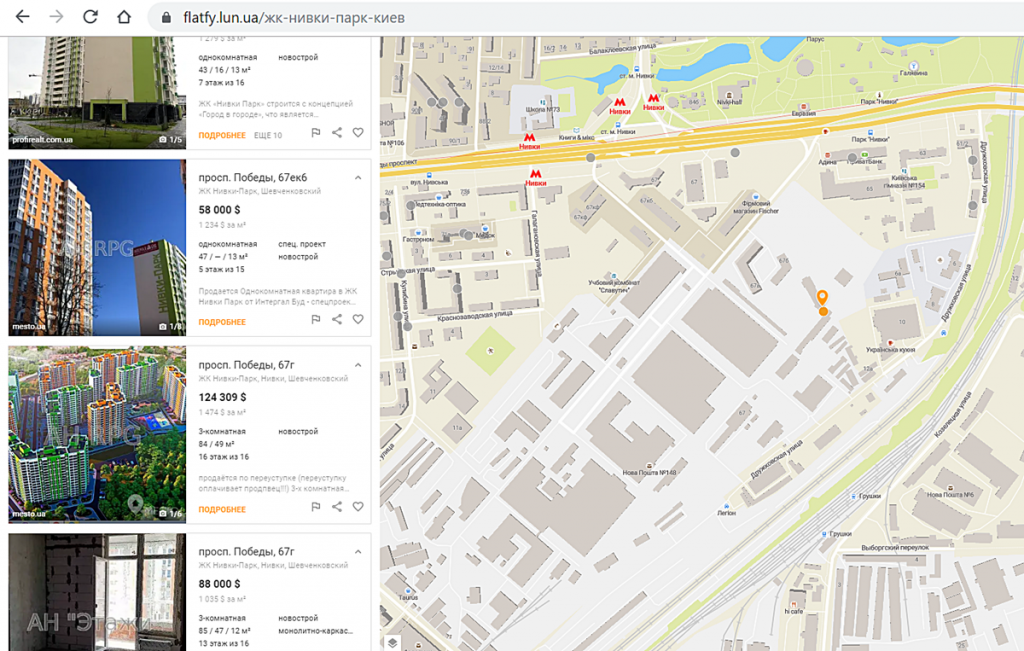This screenshot has height=651, width=1024.
Task: Share the 58 000 $ listing
Action: click(337, 319)
